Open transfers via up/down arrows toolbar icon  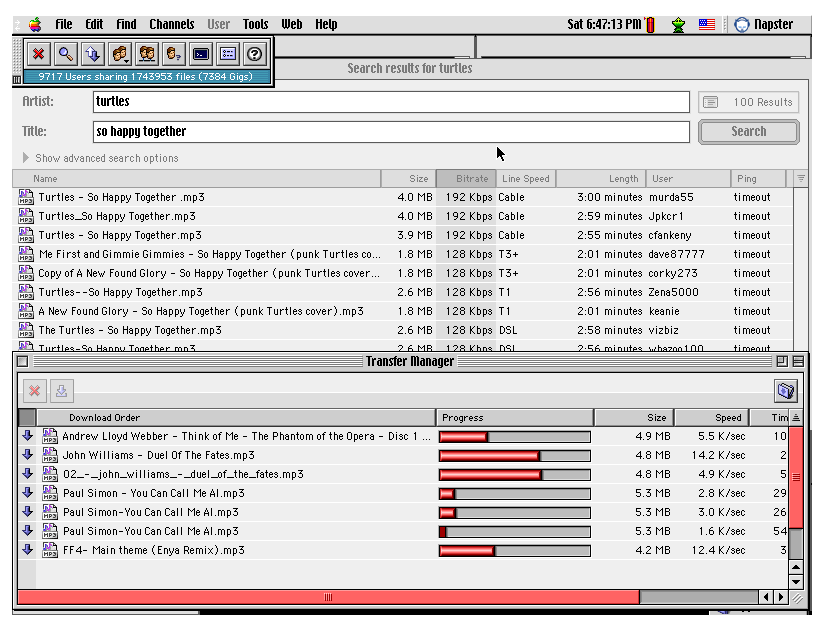point(92,54)
